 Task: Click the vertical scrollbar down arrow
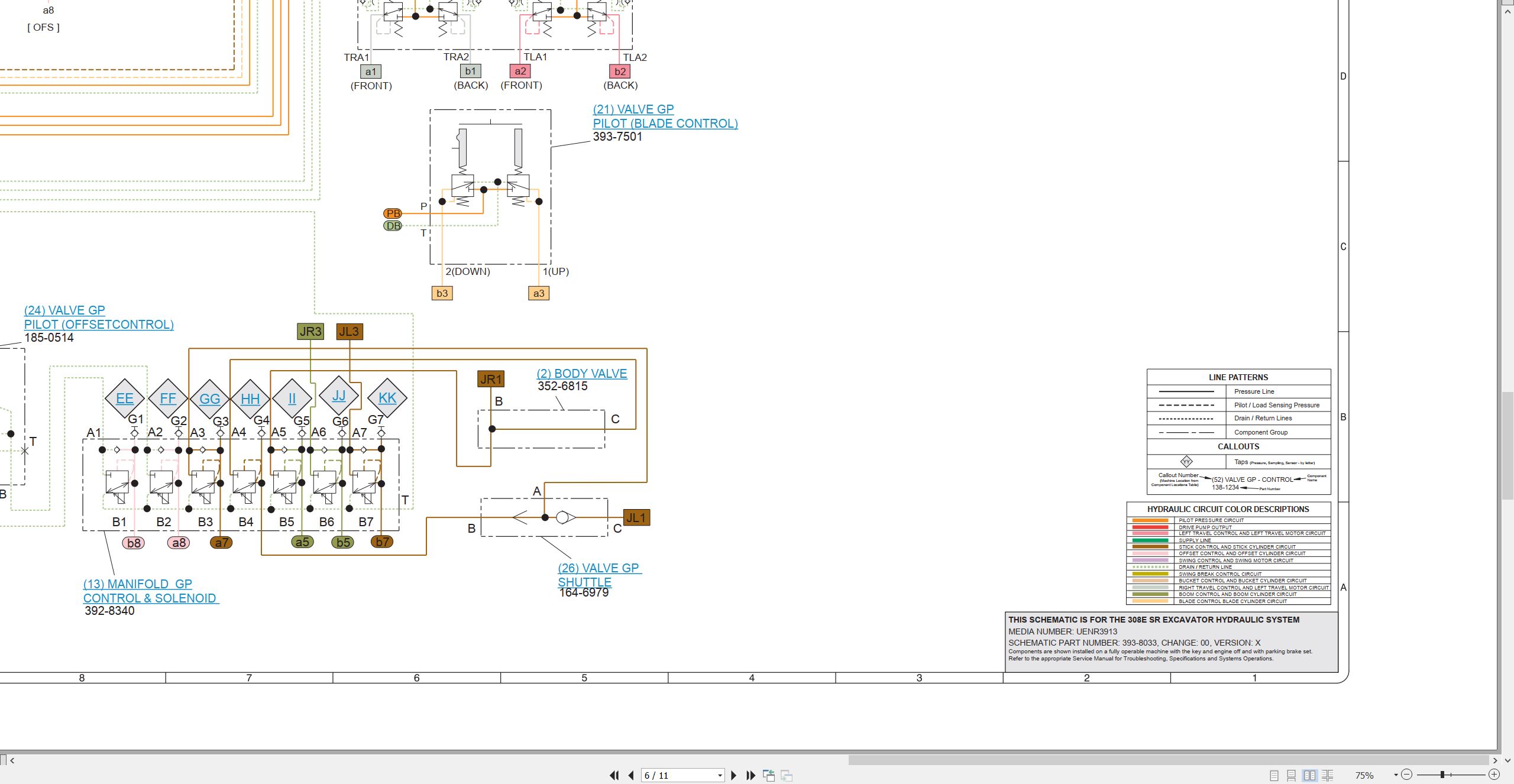point(1508,760)
